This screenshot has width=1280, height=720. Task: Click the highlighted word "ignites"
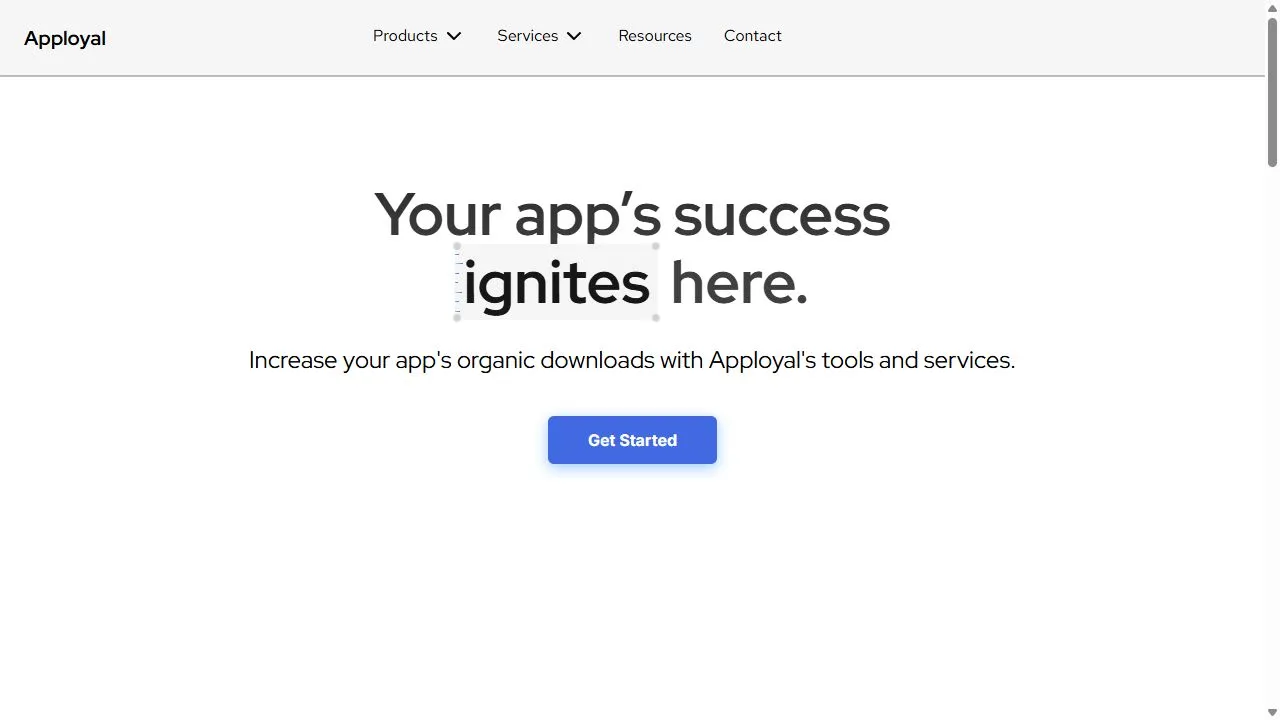pos(557,283)
